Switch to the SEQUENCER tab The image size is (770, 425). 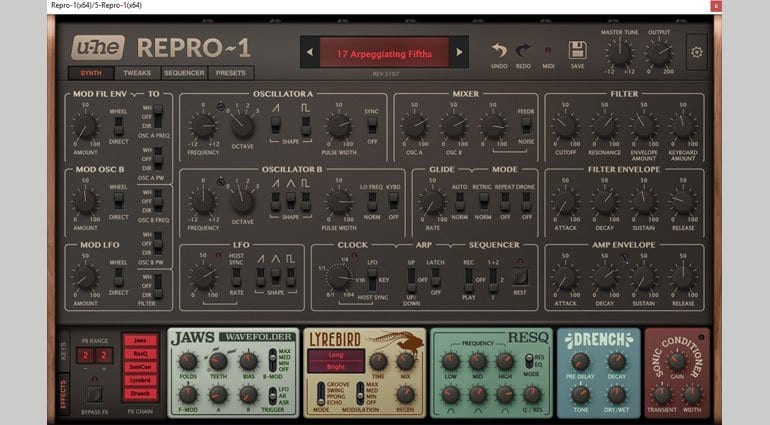(x=184, y=73)
